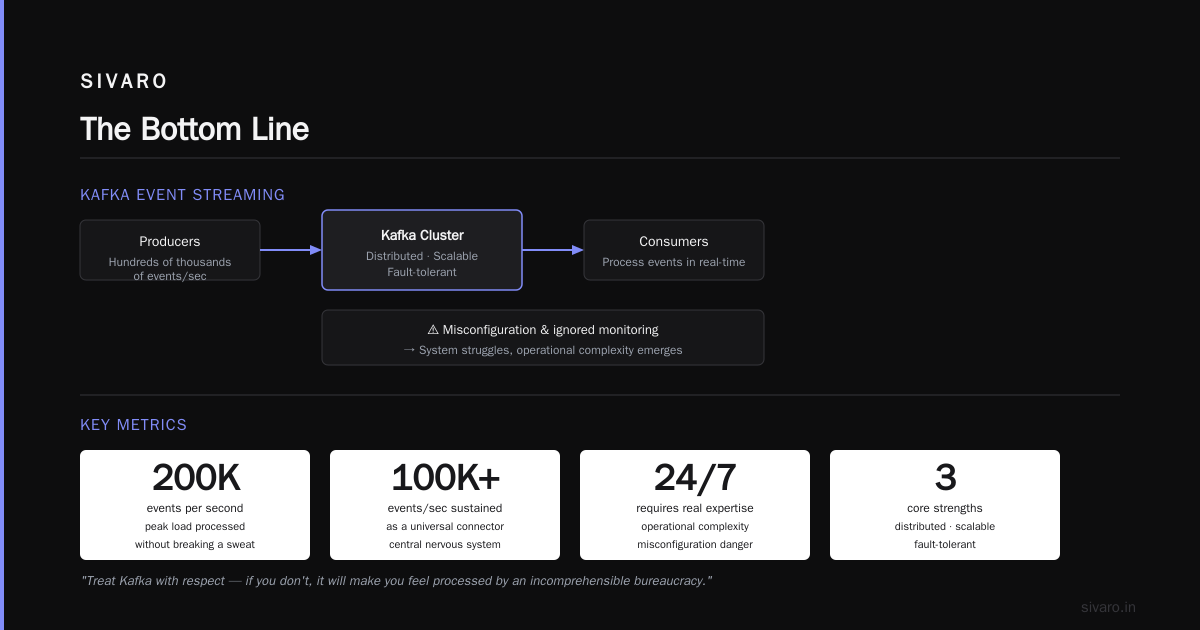
Task: Select the Consumers diagram box
Action: pos(674,250)
